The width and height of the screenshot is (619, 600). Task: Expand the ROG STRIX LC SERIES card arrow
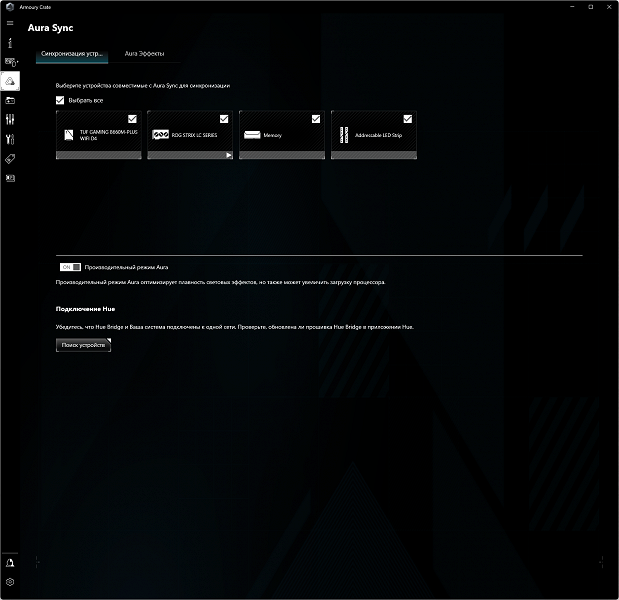(x=229, y=155)
